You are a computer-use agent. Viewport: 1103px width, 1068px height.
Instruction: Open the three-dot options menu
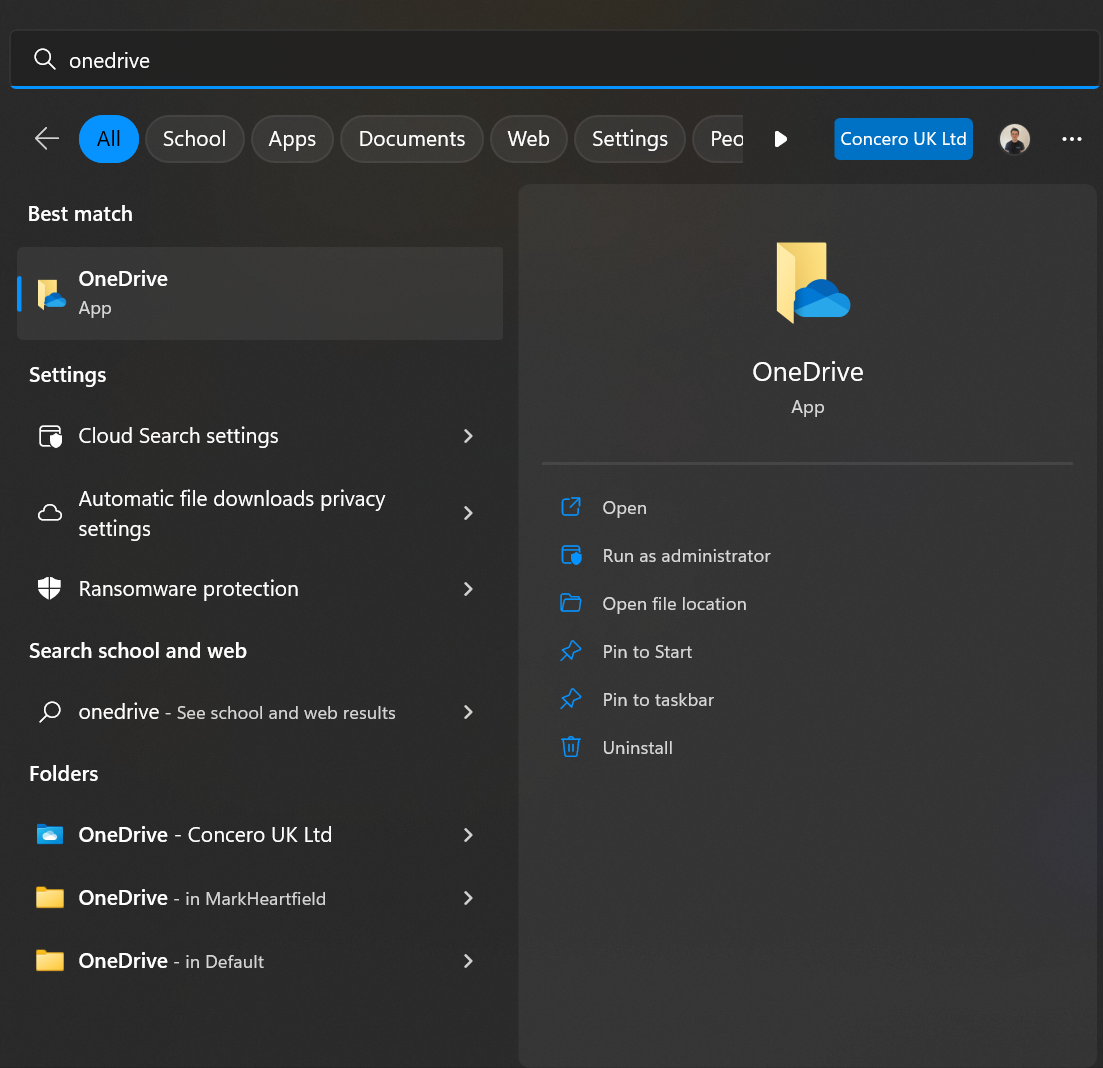tap(1071, 139)
